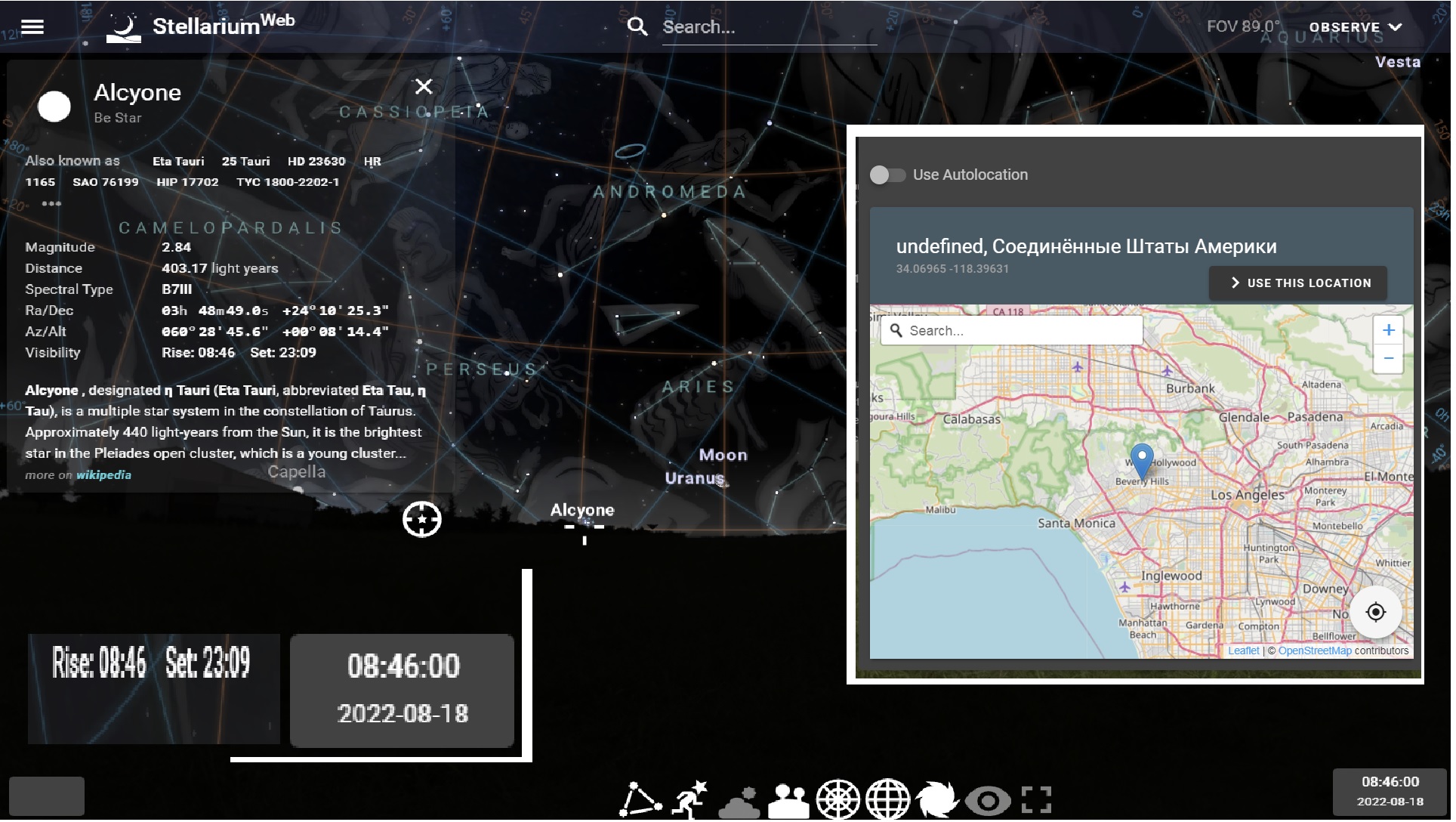Click the Los Angeles map label
Screen dimensions: 1456x822
[1248, 496]
